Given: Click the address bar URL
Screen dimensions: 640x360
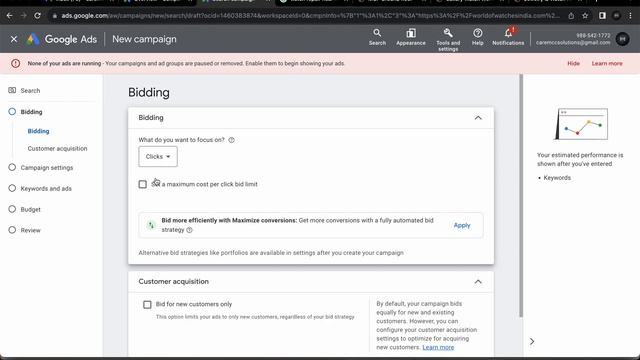Looking at the screenshot, I should (x=310, y=16).
